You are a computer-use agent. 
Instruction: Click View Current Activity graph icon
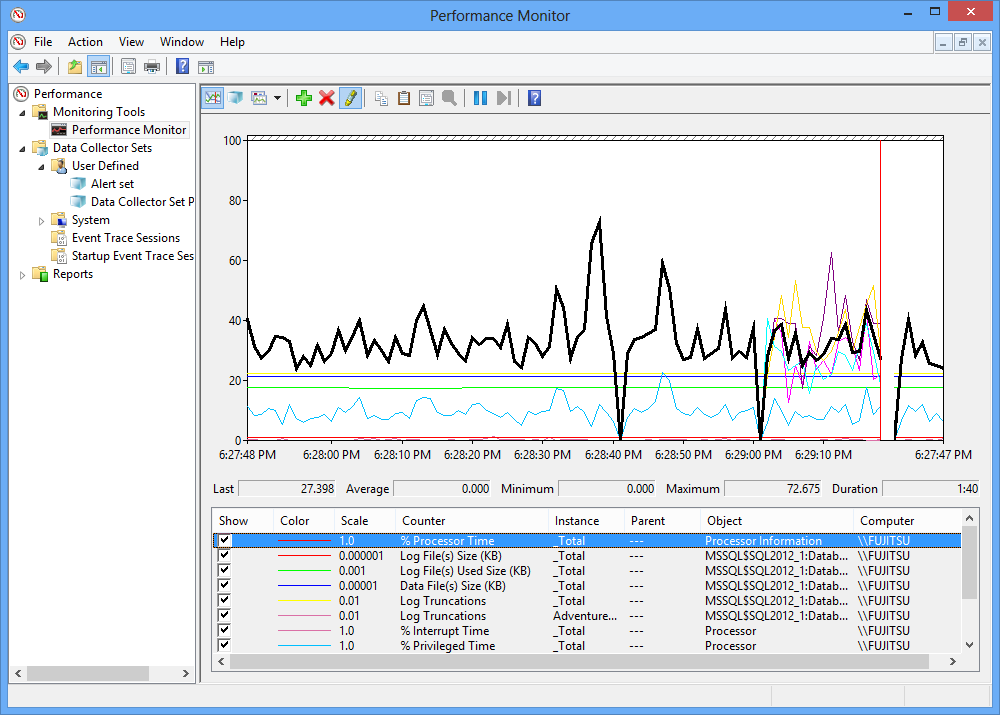coord(212,98)
